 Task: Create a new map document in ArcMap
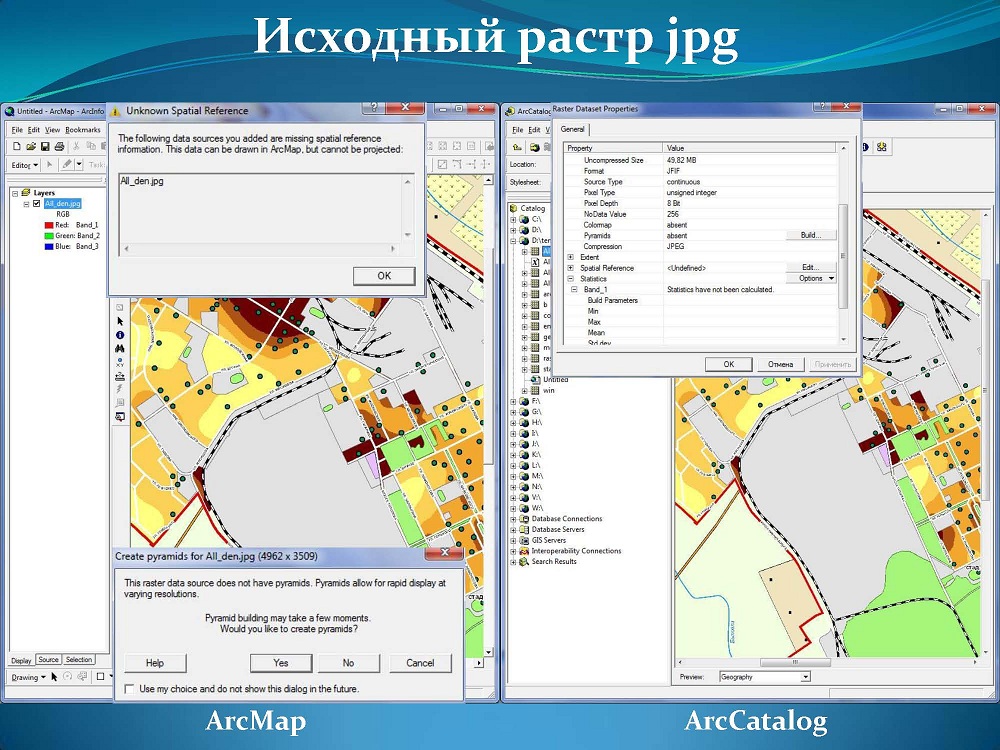(17, 147)
